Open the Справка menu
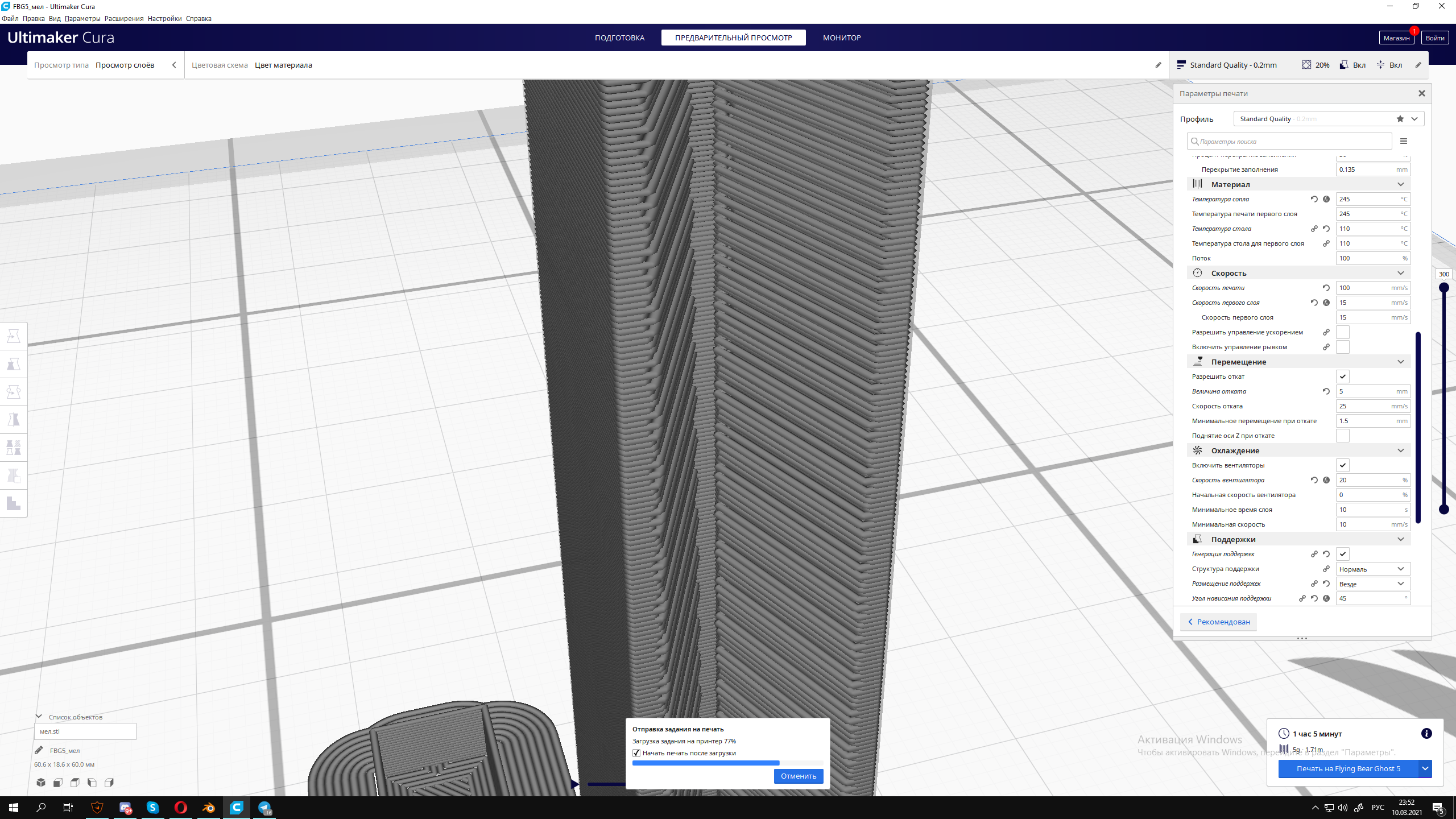Screen dimensions: 1456x819 [x=198, y=18]
